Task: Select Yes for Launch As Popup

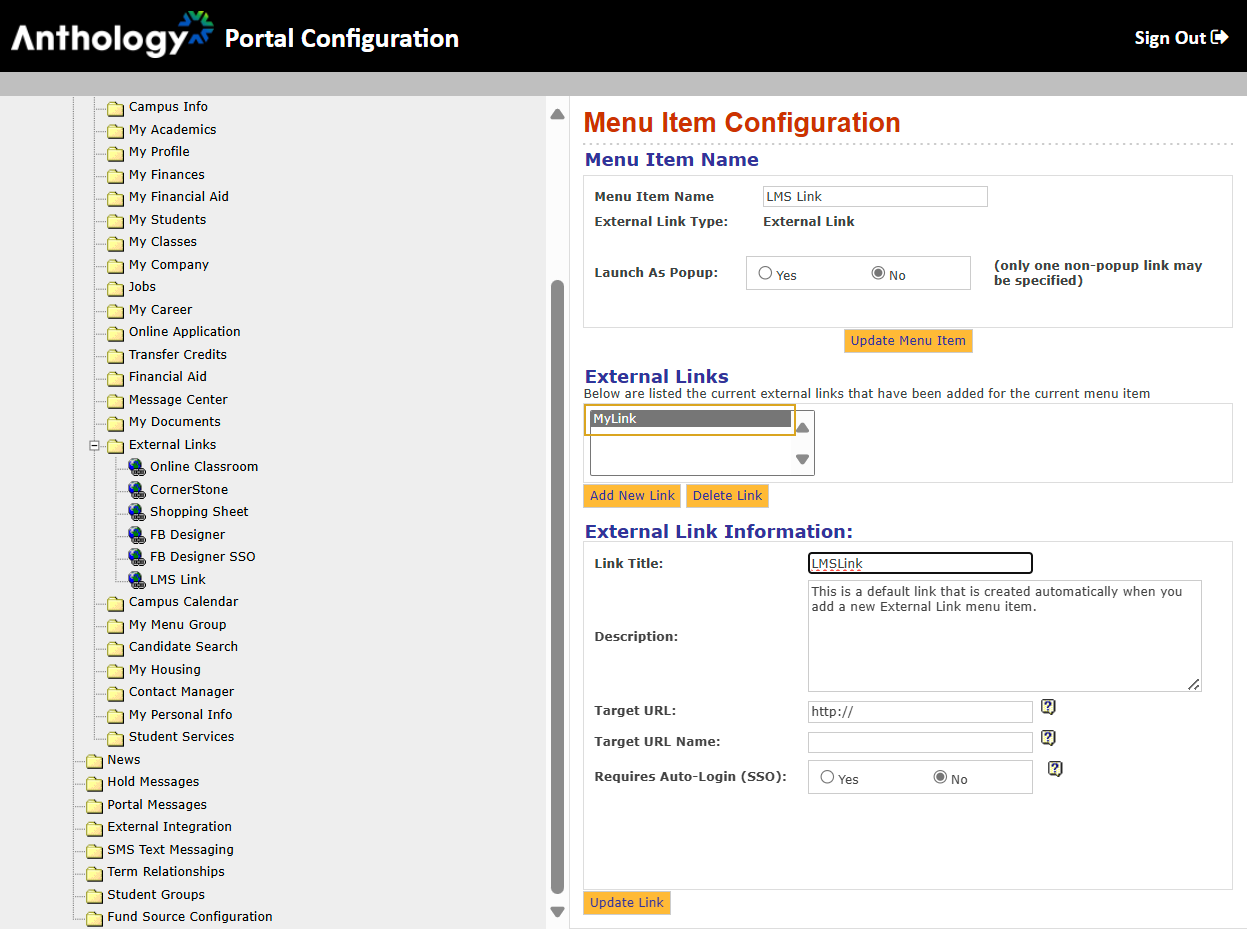Action: point(766,273)
